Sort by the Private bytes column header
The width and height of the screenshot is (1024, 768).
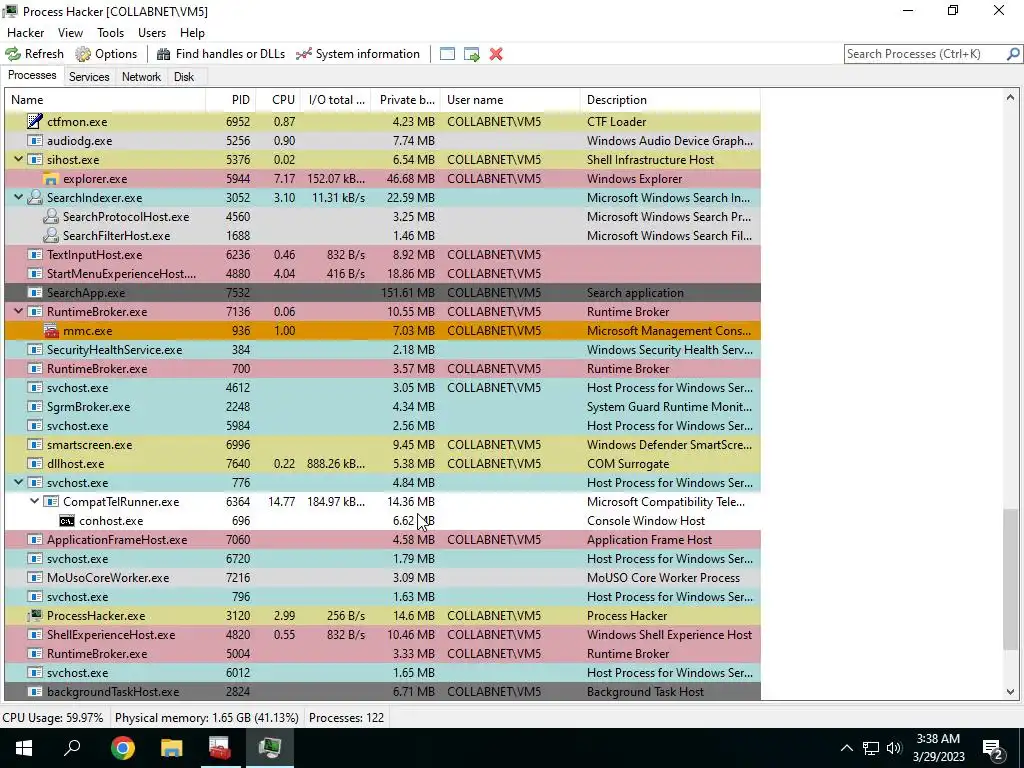pos(406,100)
